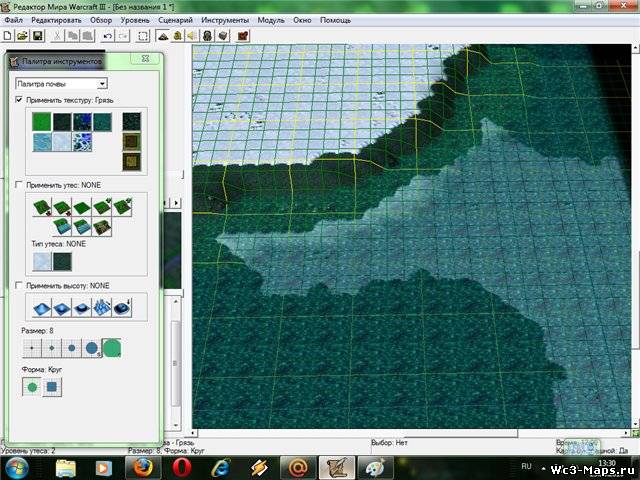640x480 pixels.
Task: Enable the Применить утес checkbox
Action: [19, 185]
